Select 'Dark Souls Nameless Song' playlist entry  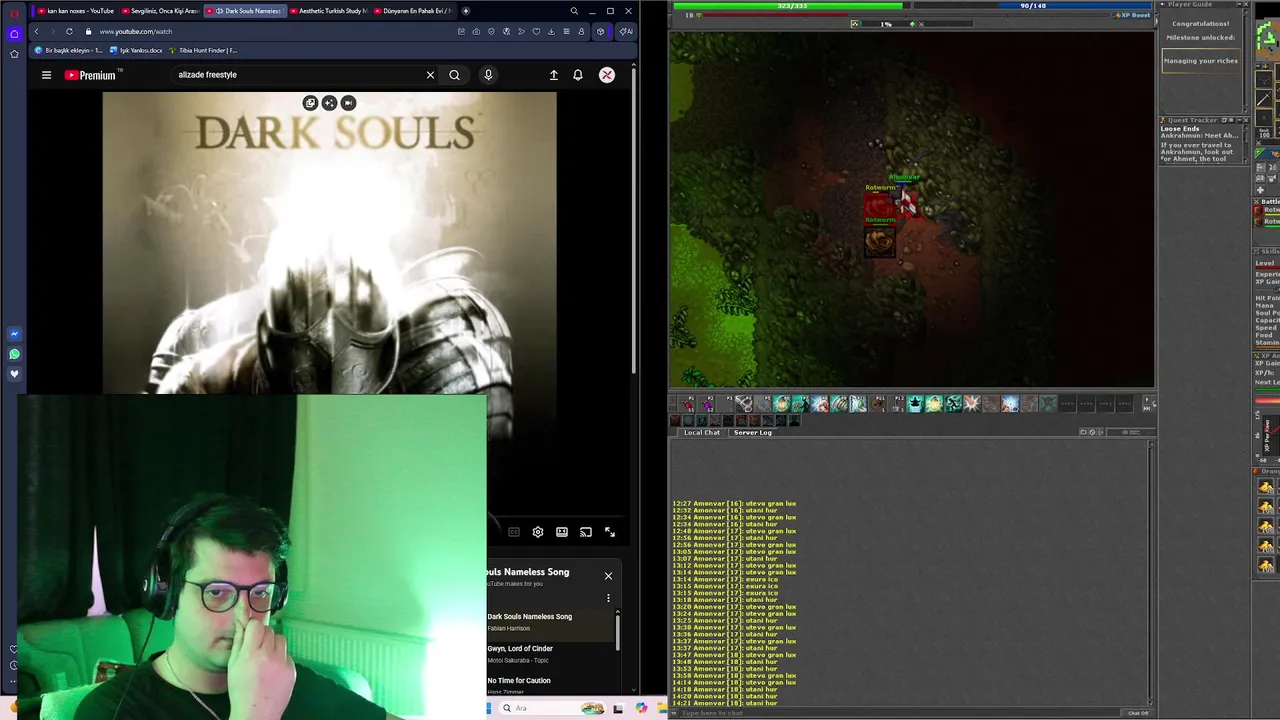pos(550,622)
